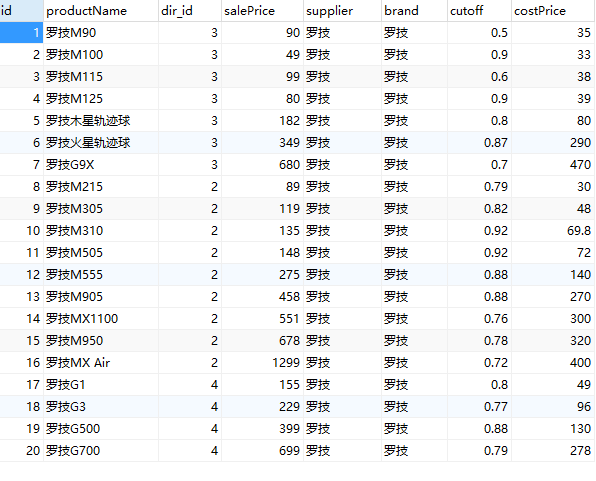Select product name 罗技火星轨迹球
The image size is (596, 481).
(x=88, y=143)
